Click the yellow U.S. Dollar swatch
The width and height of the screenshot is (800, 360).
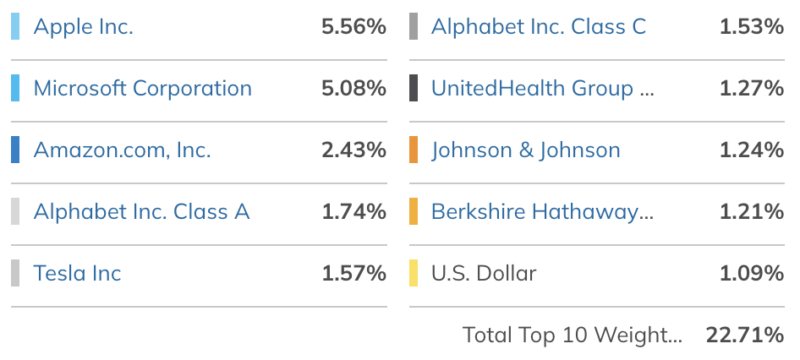point(413,273)
